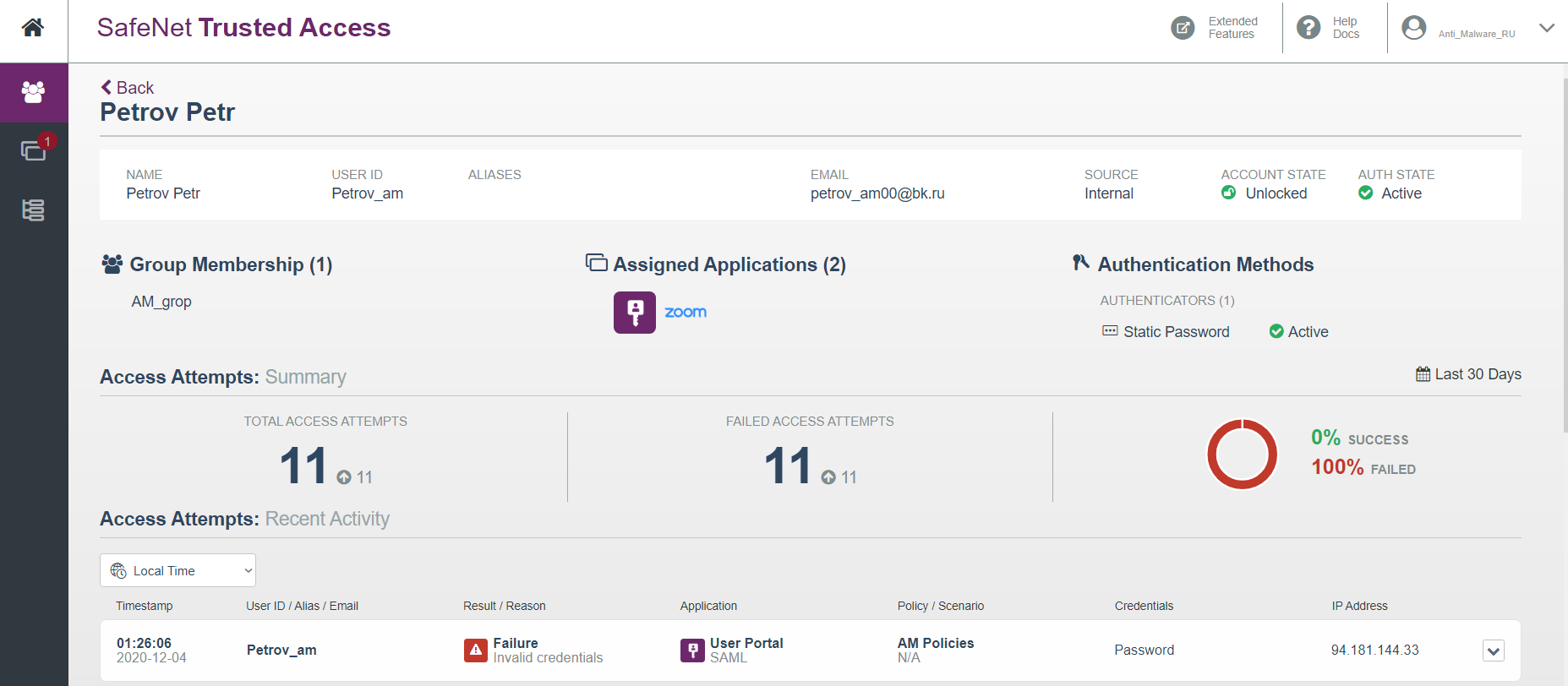Open the Local Time timezone dropdown
Screen dimensions: 1568x686
point(178,570)
